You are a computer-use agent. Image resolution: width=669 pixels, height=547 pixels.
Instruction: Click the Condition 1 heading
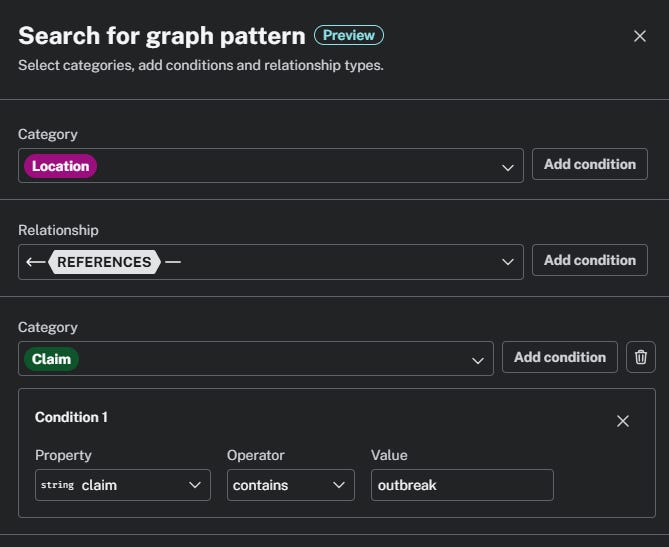[71, 417]
